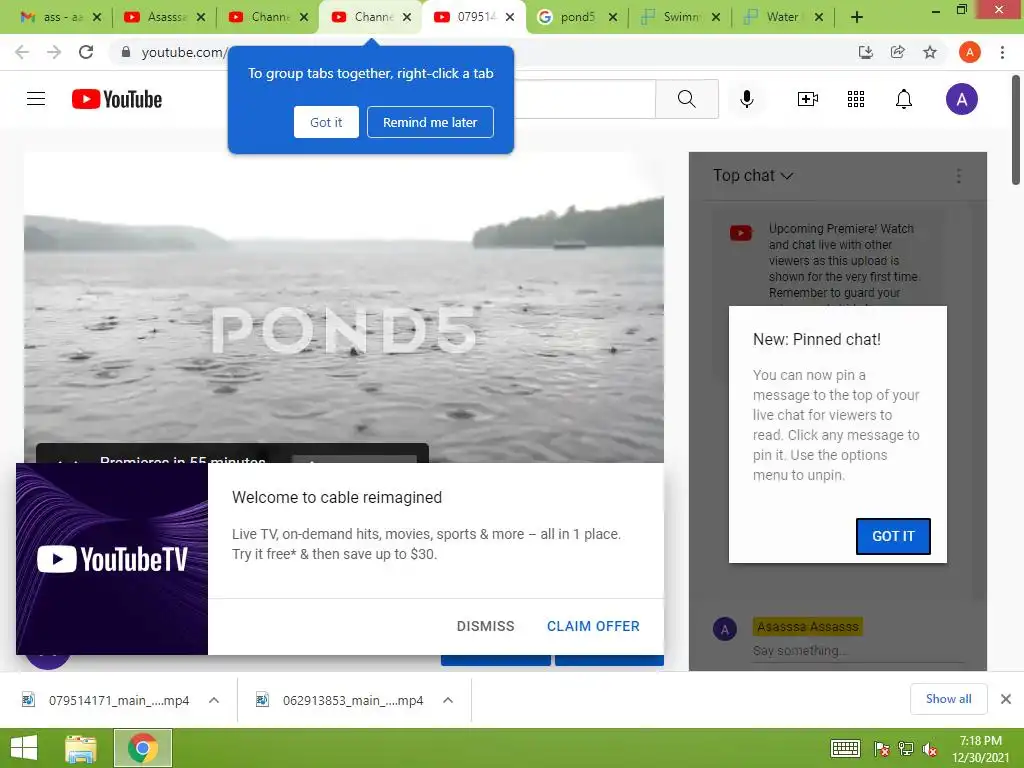Click CLAIM OFFER for YouTube TV

click(593, 626)
